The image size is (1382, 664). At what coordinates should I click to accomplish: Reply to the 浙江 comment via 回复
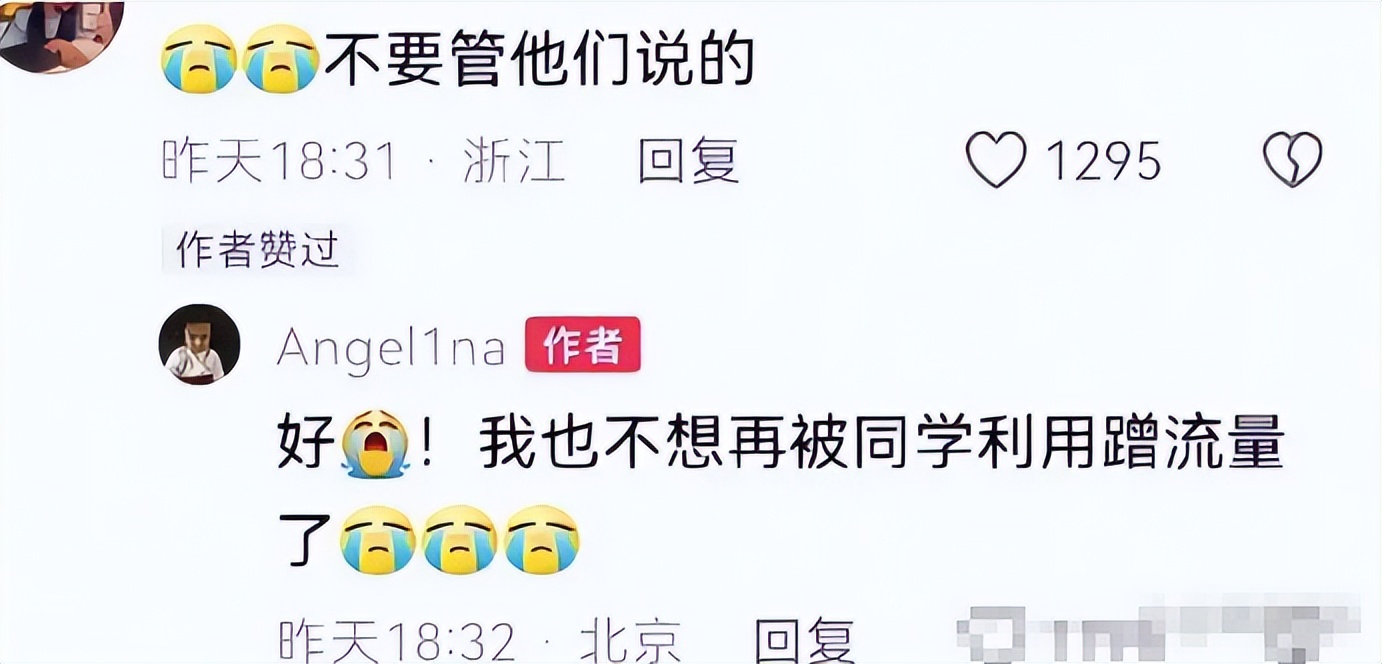[x=689, y=160]
